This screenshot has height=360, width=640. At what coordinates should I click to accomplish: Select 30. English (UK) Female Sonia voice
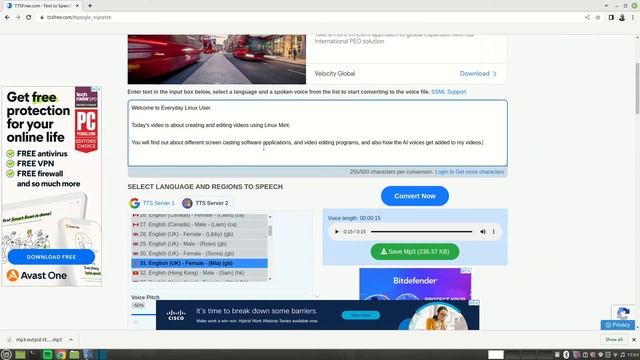point(199,253)
